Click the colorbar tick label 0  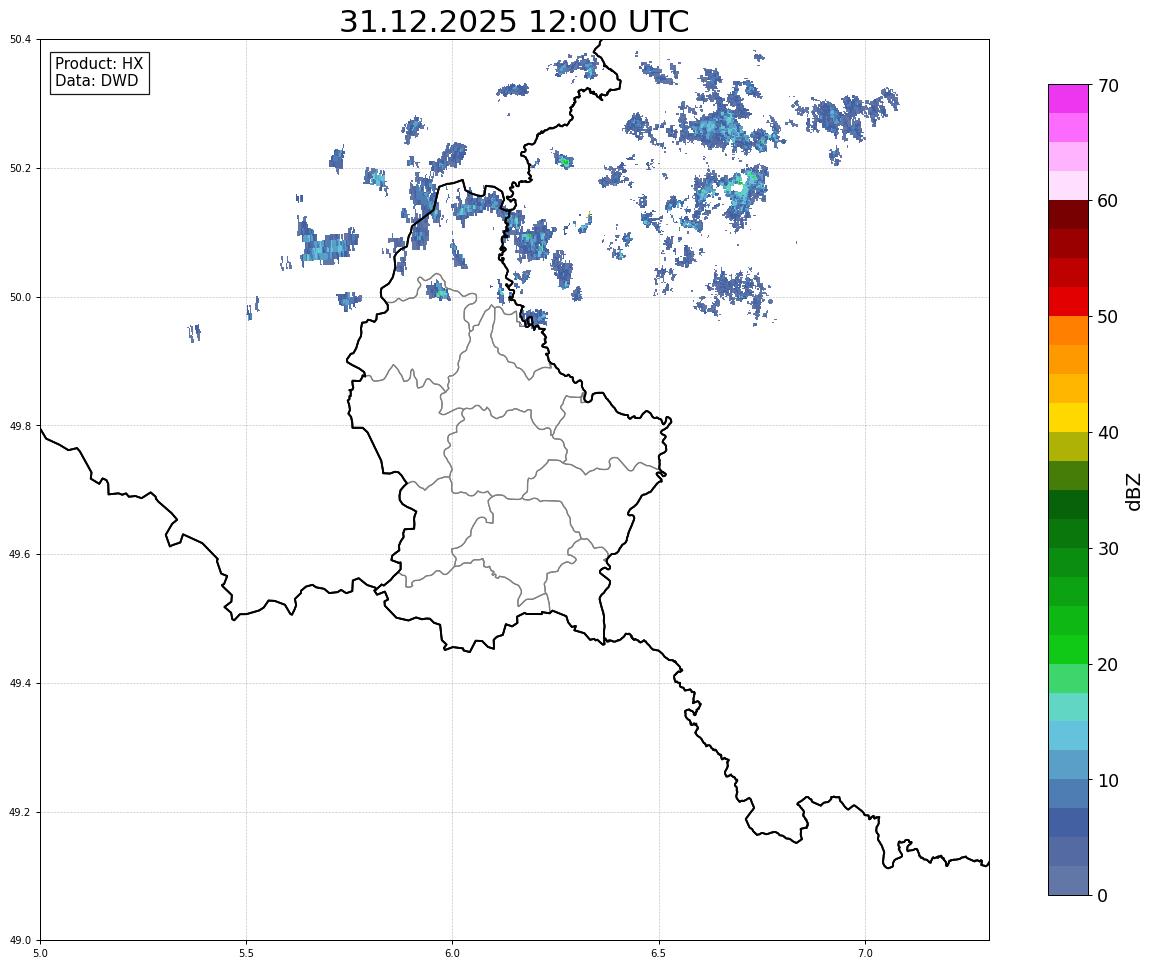(x=1102, y=895)
